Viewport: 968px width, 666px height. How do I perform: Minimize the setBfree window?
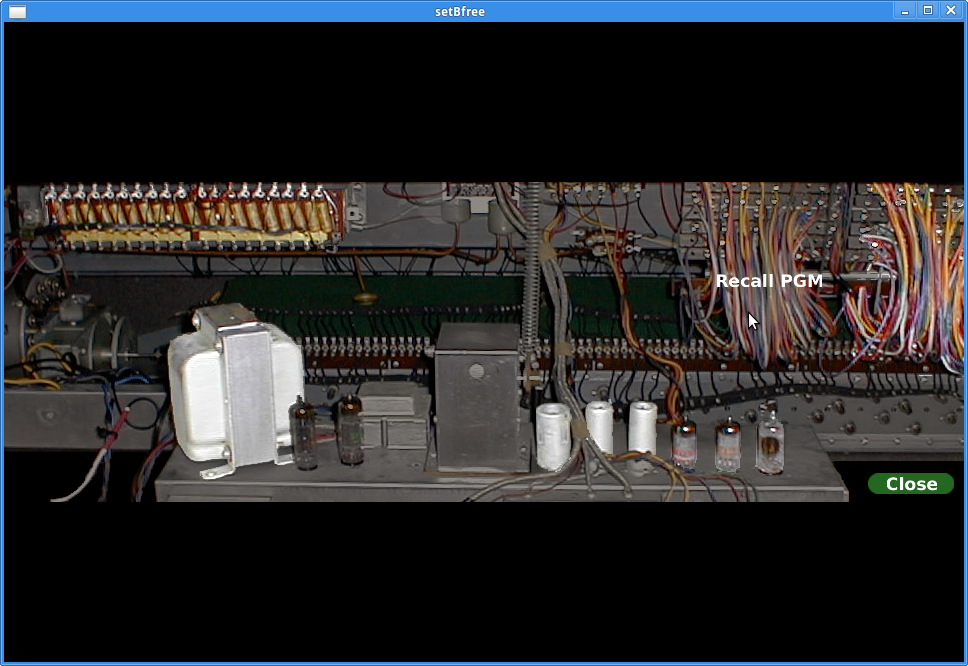pyautogui.click(x=904, y=10)
